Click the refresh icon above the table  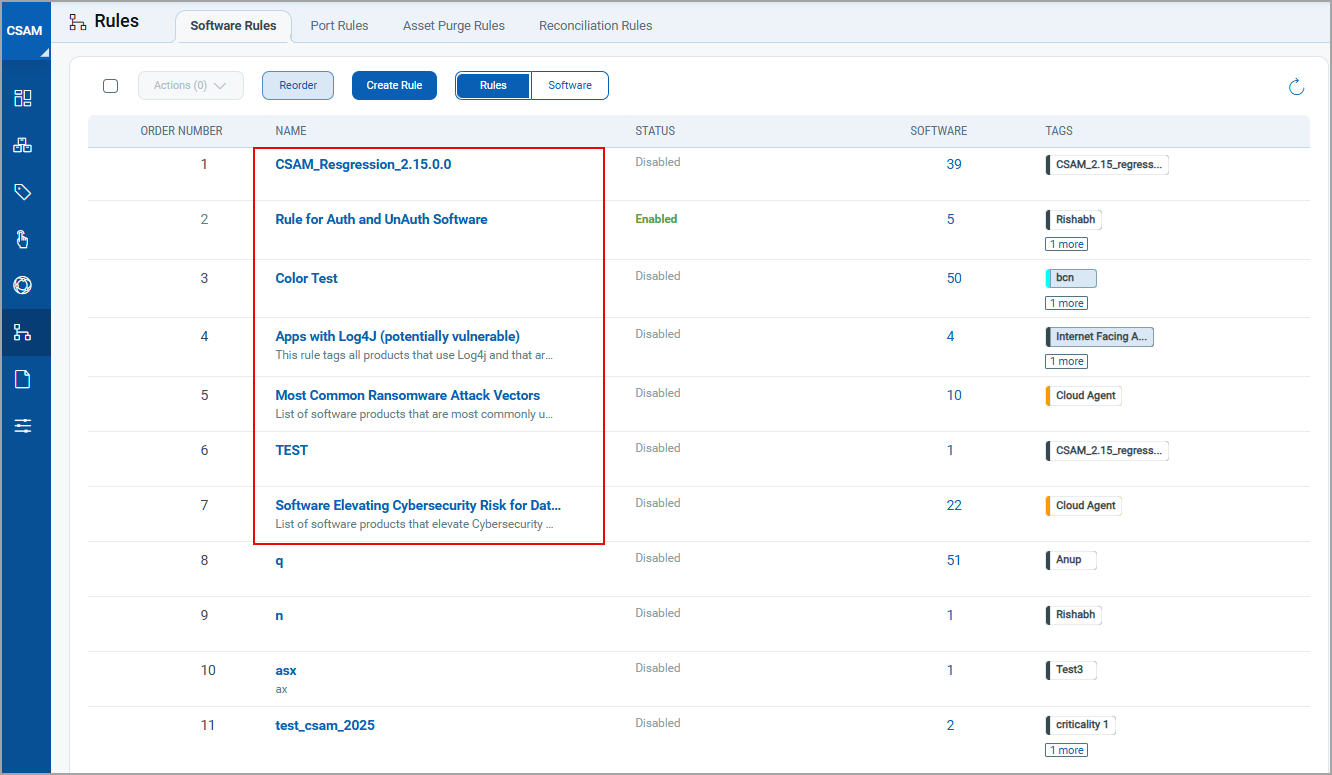click(x=1296, y=87)
